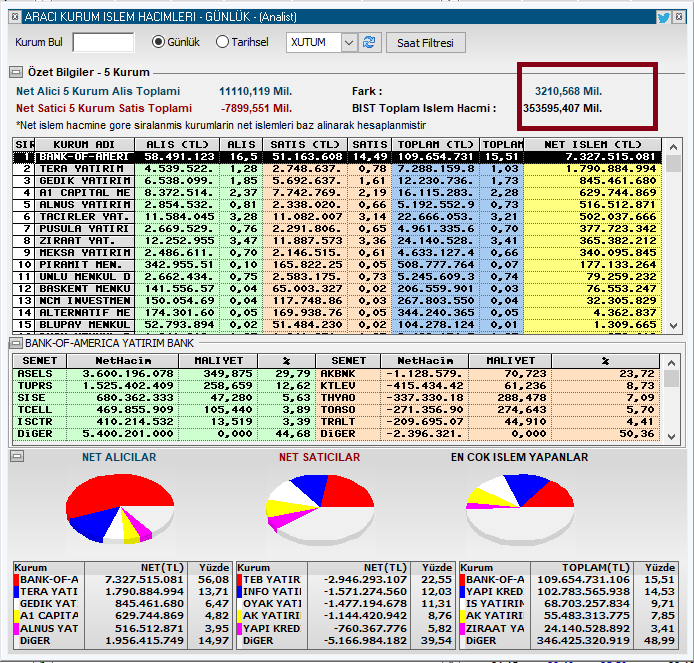This screenshot has width=694, height=663.
Task: Click the Fark value 3210,568 Mil.
Action: 568,91
